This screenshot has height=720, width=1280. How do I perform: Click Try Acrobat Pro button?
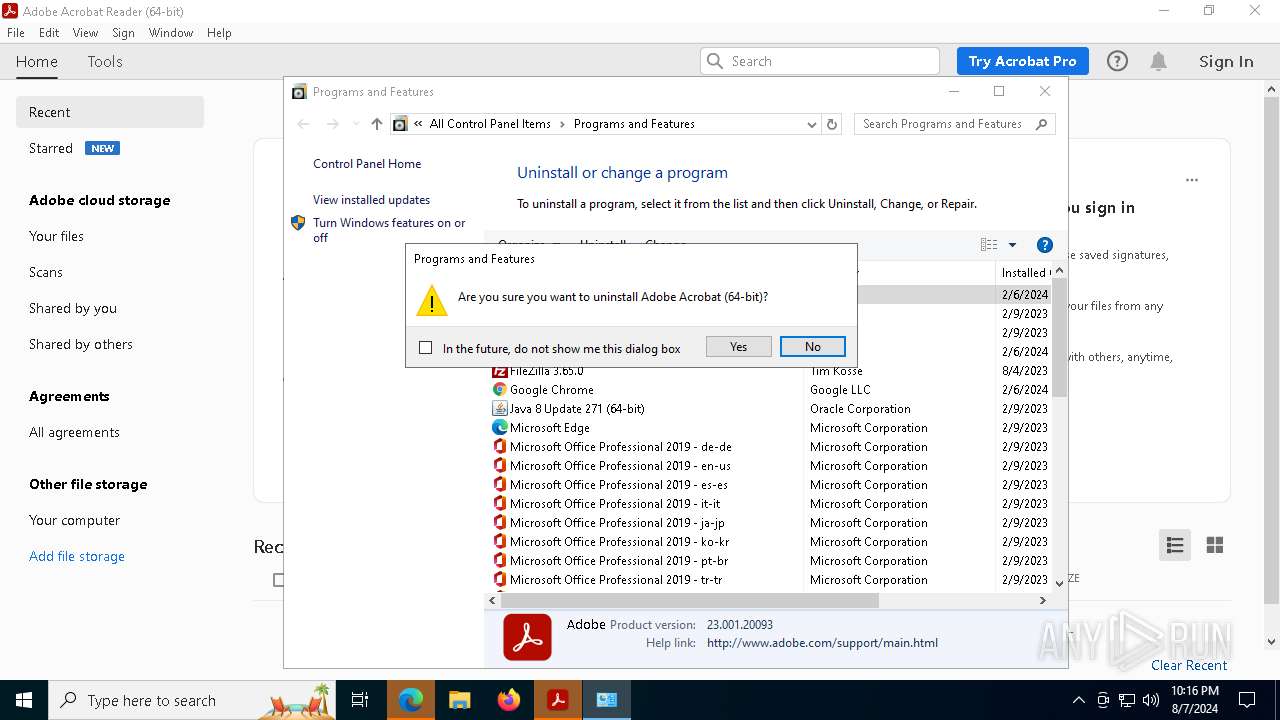tap(1022, 61)
